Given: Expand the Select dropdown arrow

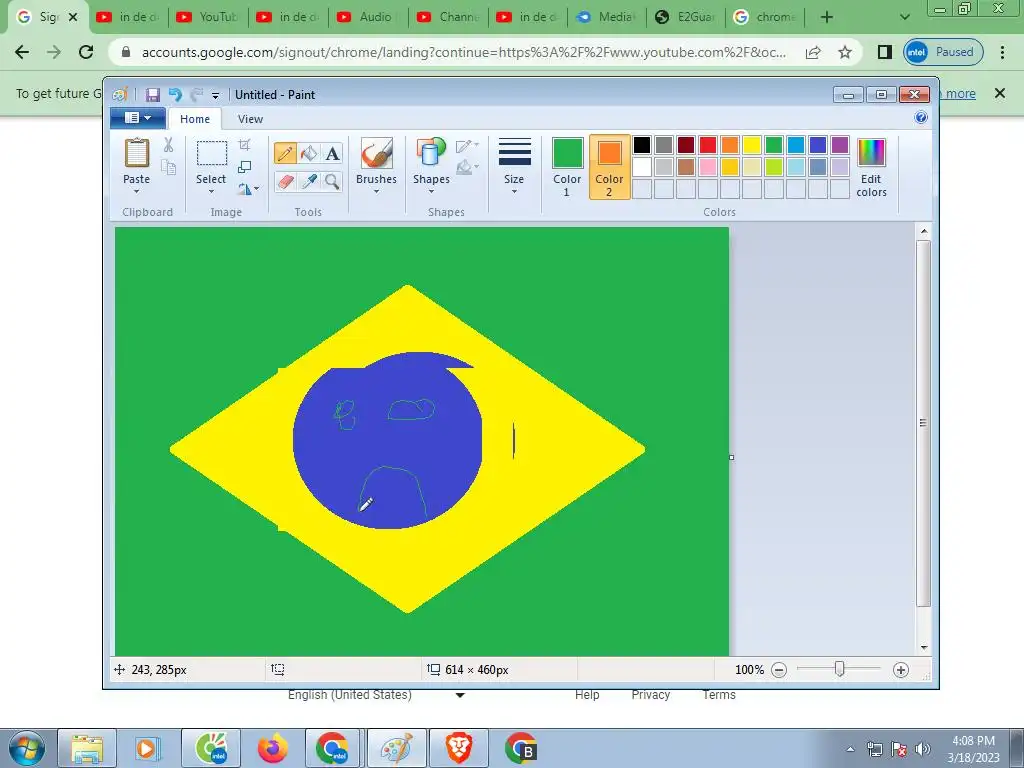Looking at the screenshot, I should [212, 192].
